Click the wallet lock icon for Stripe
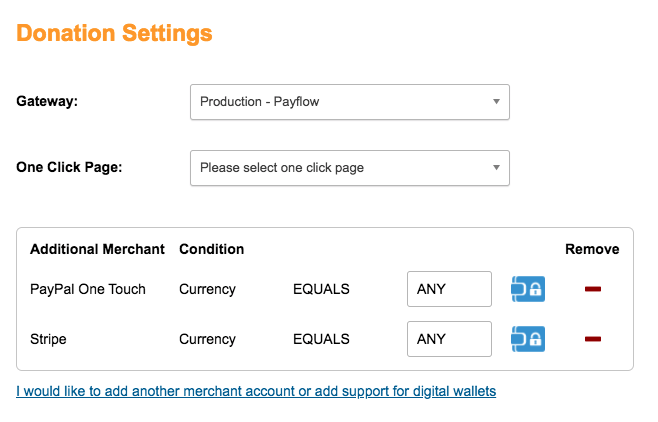This screenshot has width=658, height=422. [528, 339]
